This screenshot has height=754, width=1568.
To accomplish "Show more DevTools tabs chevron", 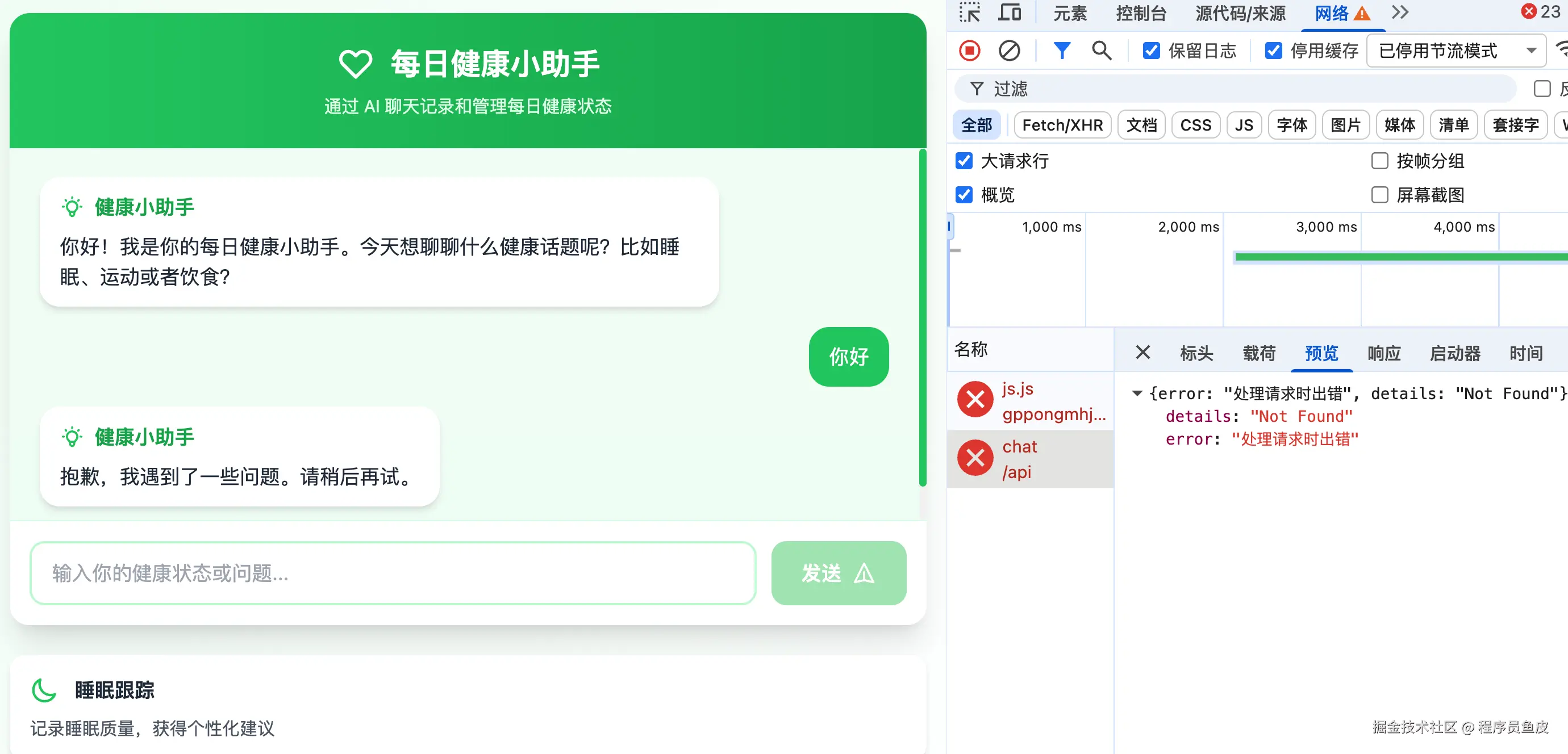I will [x=1399, y=13].
